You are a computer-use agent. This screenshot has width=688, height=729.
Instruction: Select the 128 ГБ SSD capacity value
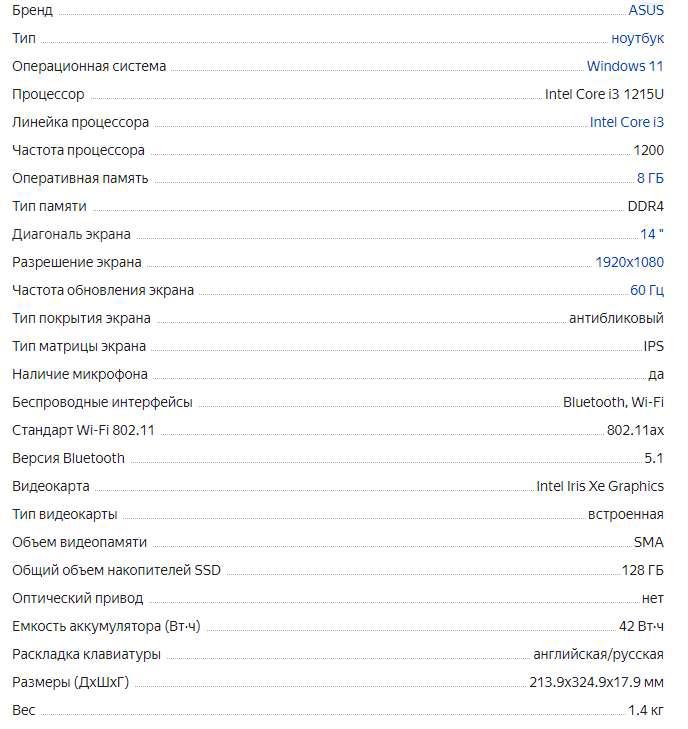tap(642, 570)
